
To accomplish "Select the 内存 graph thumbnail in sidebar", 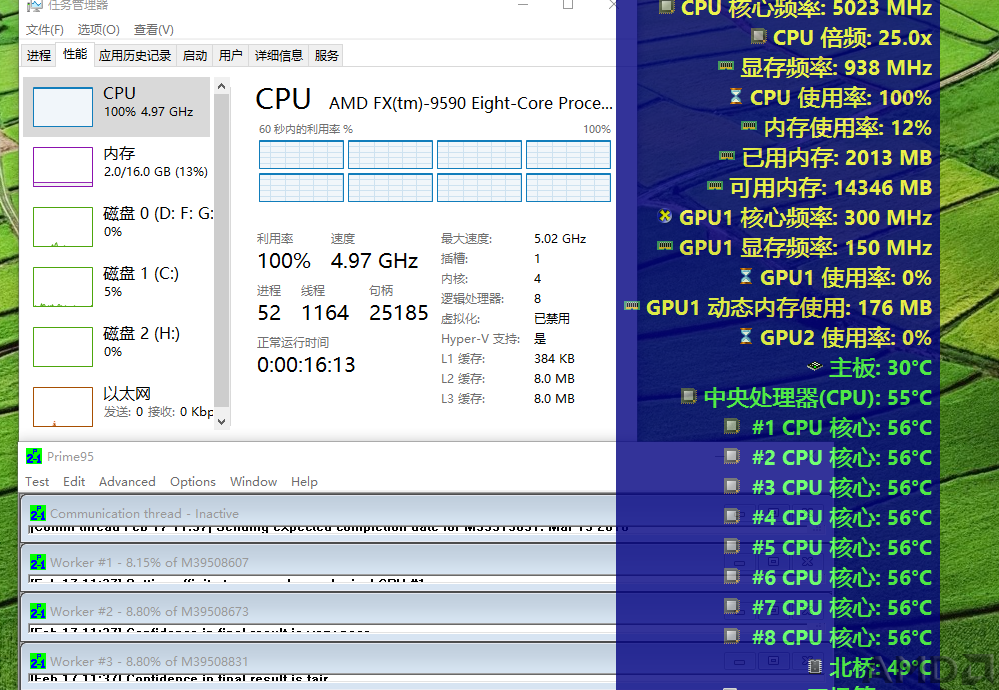I will coord(62,167).
